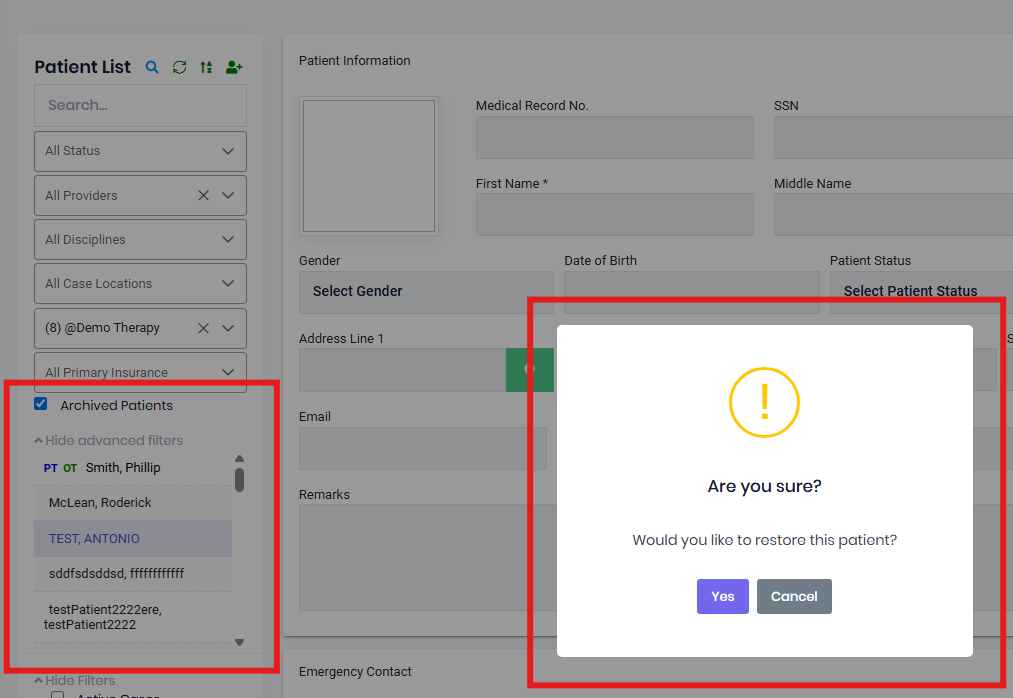The width and height of the screenshot is (1013, 698).
Task: Select patient McLean, Roderick
Action: pyautogui.click(x=132, y=503)
